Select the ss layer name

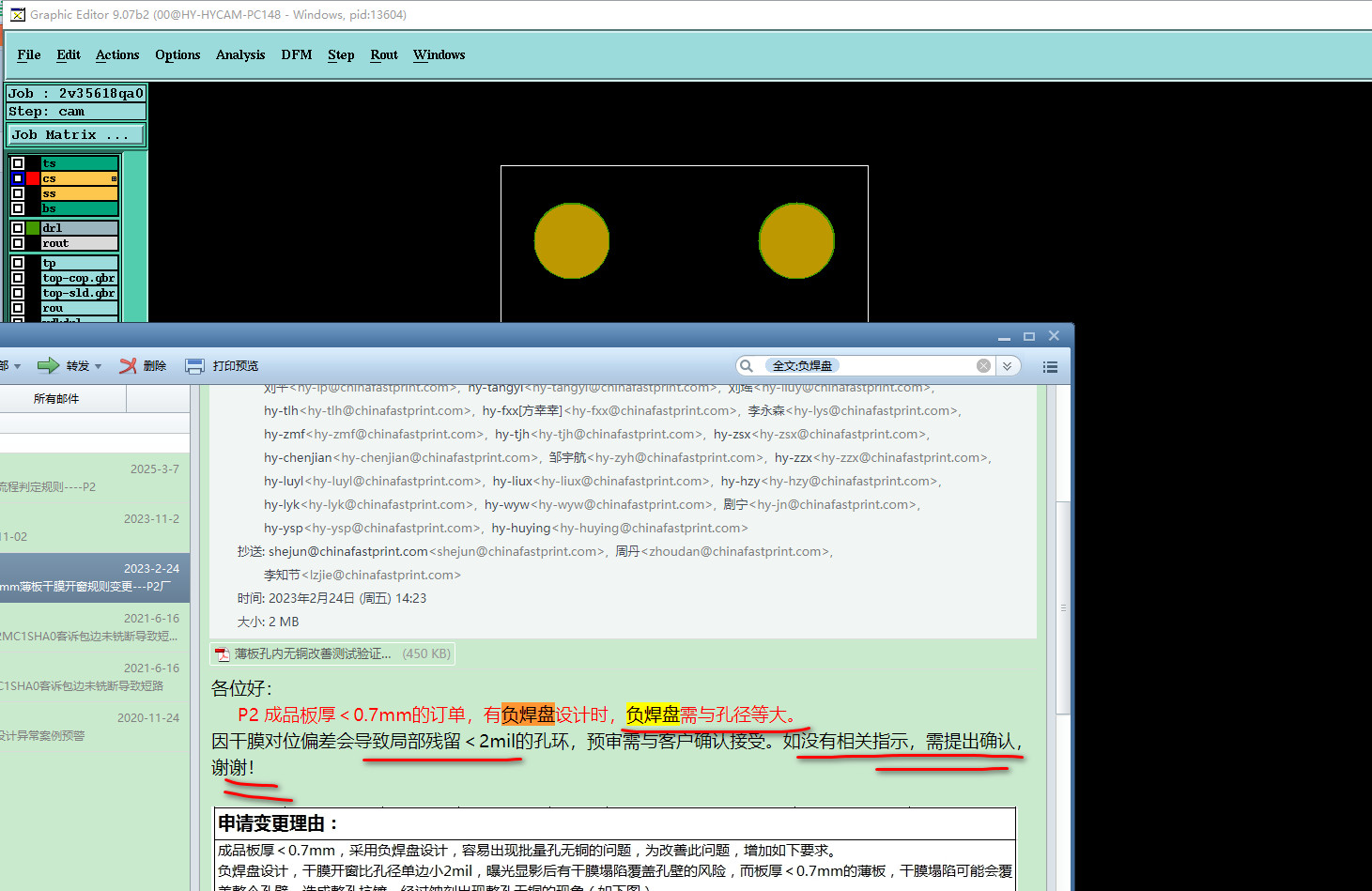[80, 193]
